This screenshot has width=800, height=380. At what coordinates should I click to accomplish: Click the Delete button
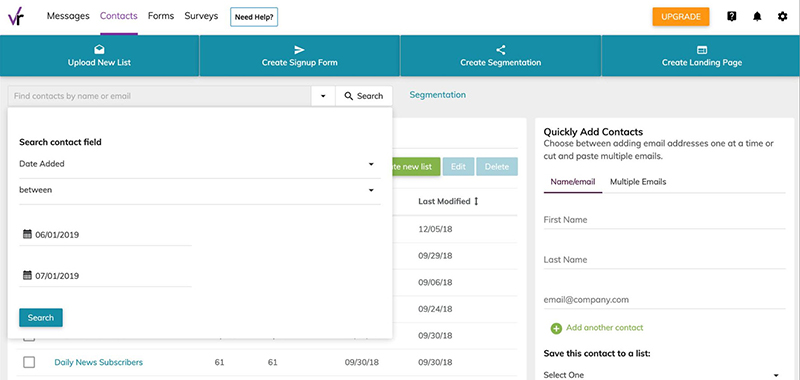coord(497,167)
